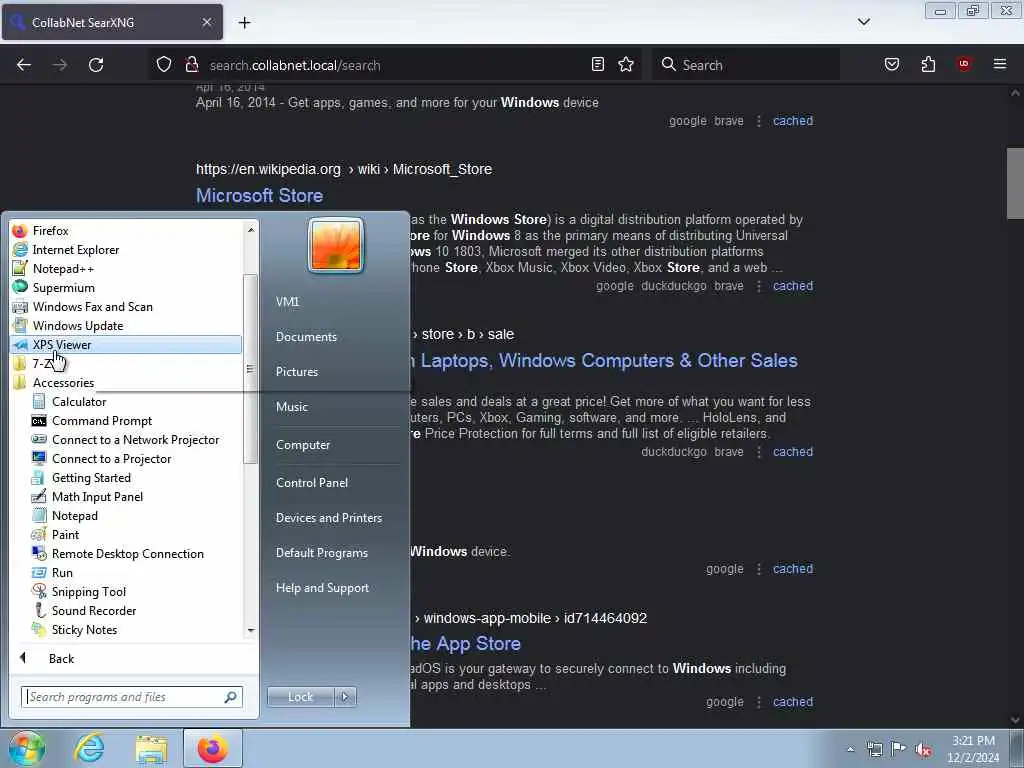1024x768 pixels.
Task: Open Internet Explorer on the taskbar
Action: click(x=89, y=748)
